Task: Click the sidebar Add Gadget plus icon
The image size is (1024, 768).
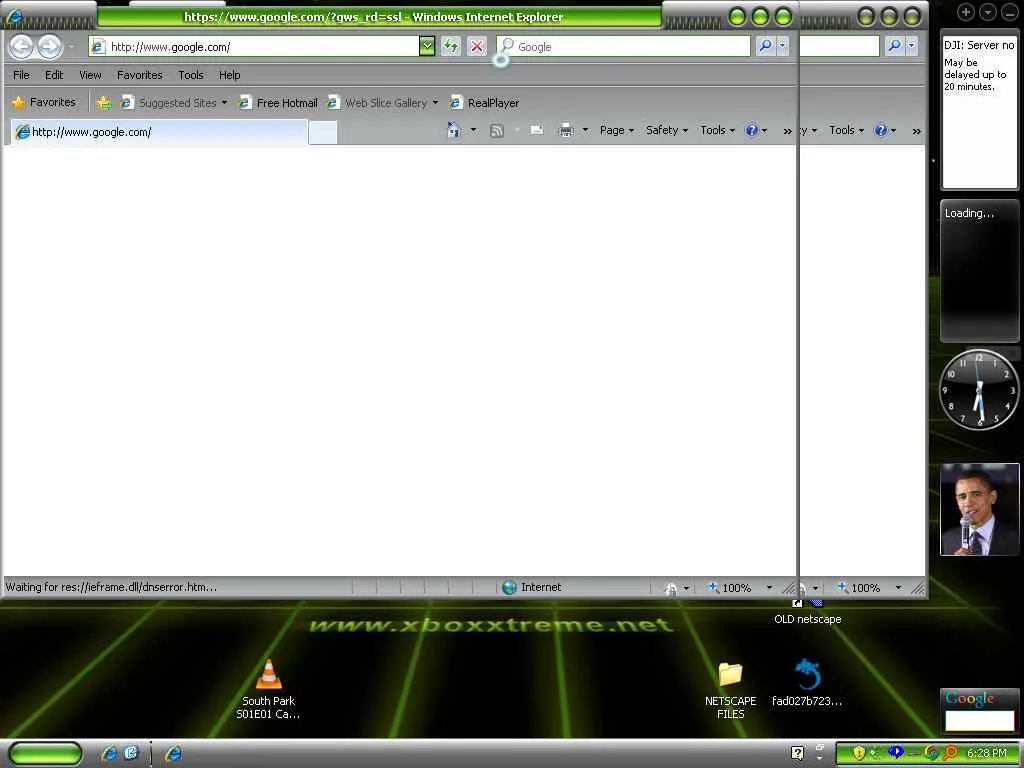Action: coord(966,12)
